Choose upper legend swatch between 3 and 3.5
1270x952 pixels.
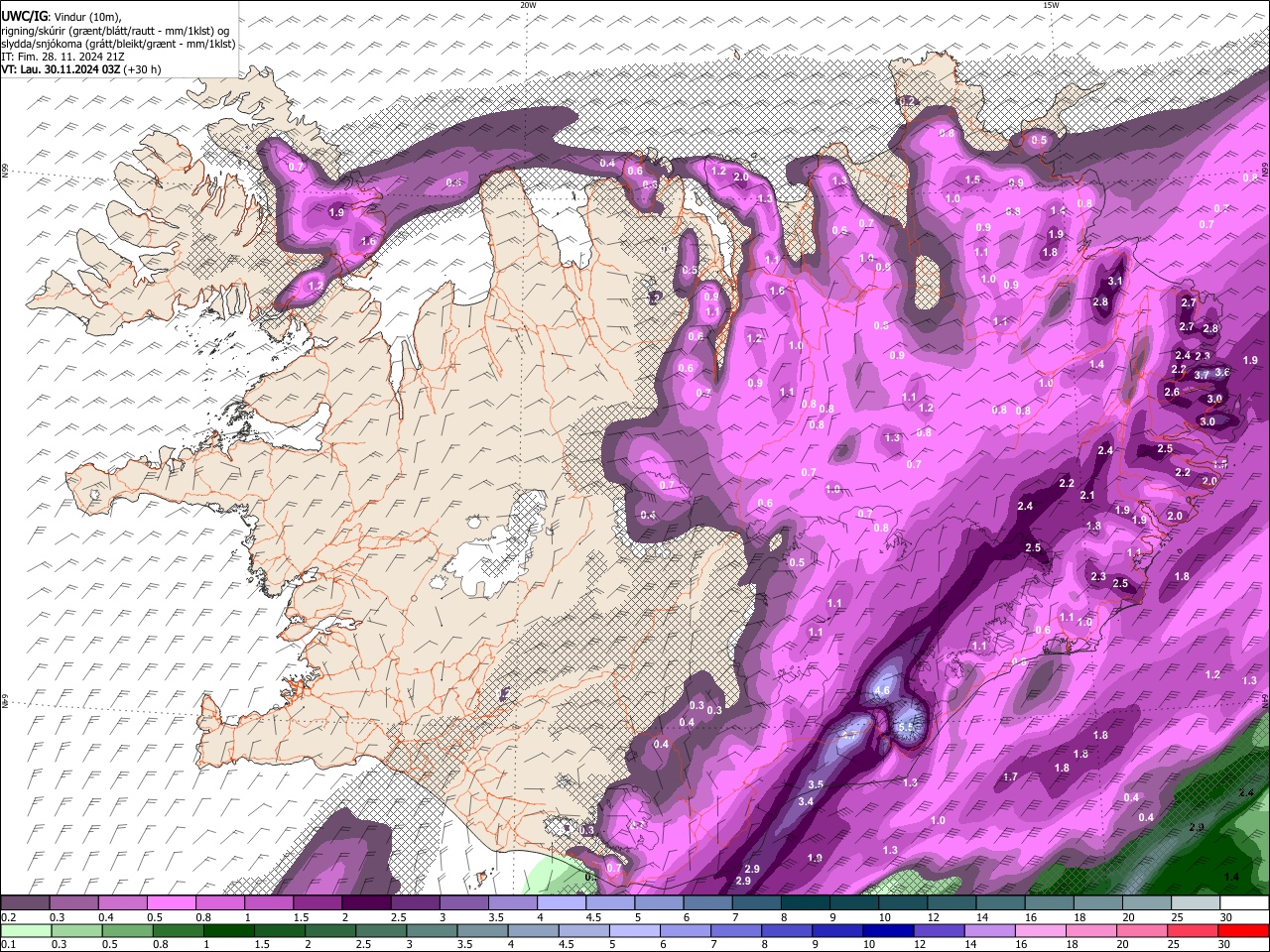[x=463, y=902]
